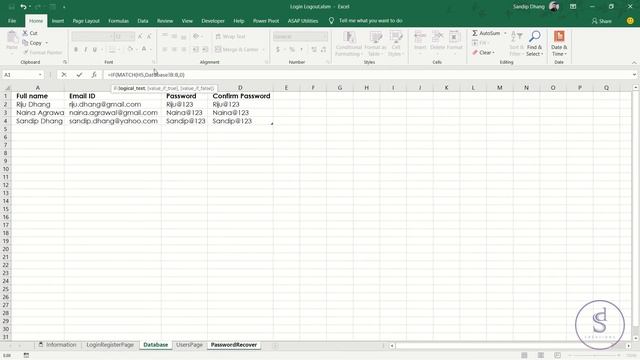Switch to PasswordRecover sheet
The width and height of the screenshot is (640, 360).
pos(233,345)
